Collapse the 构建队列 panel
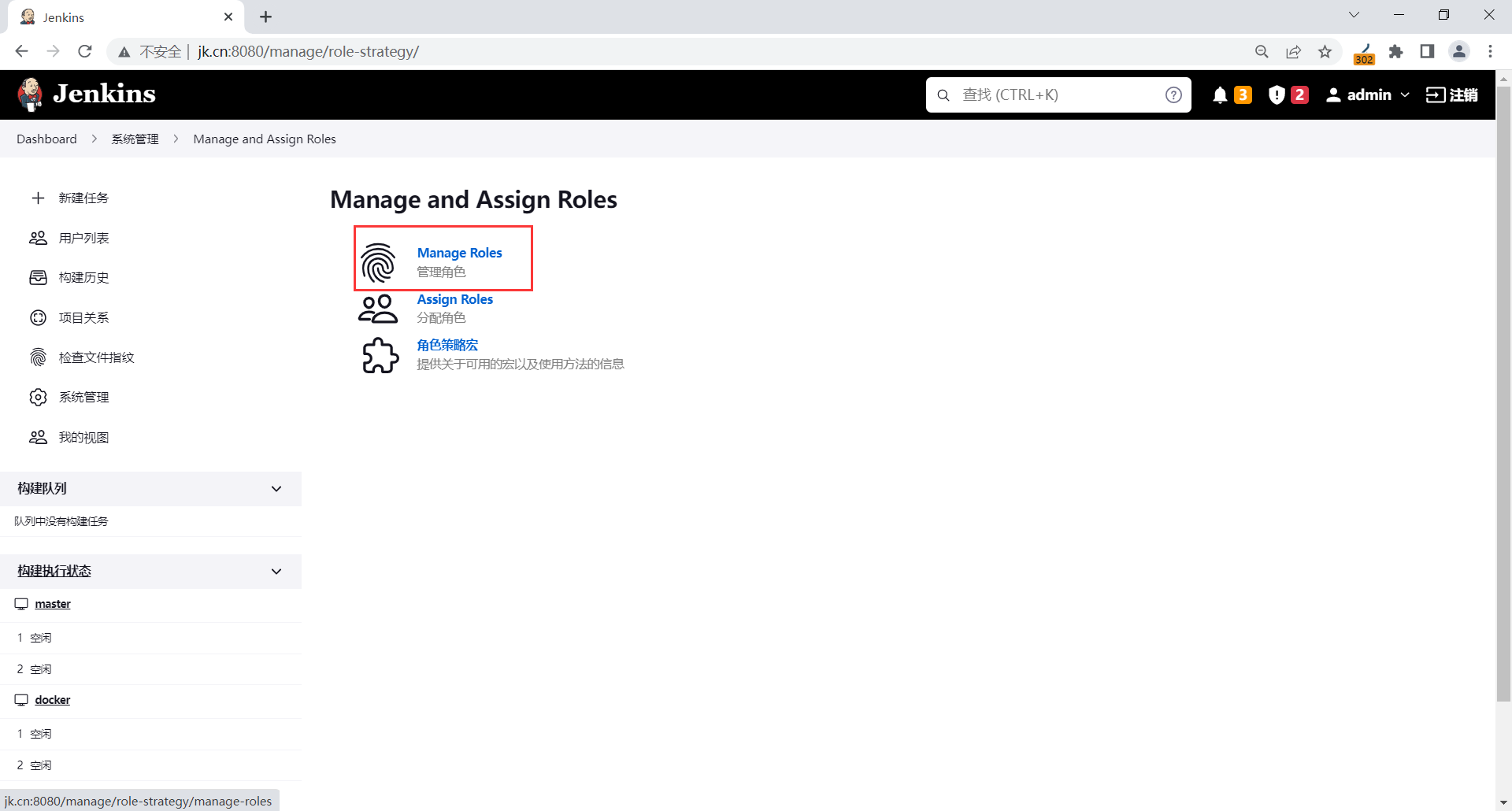This screenshot has height=811, width=1512. tap(276, 489)
